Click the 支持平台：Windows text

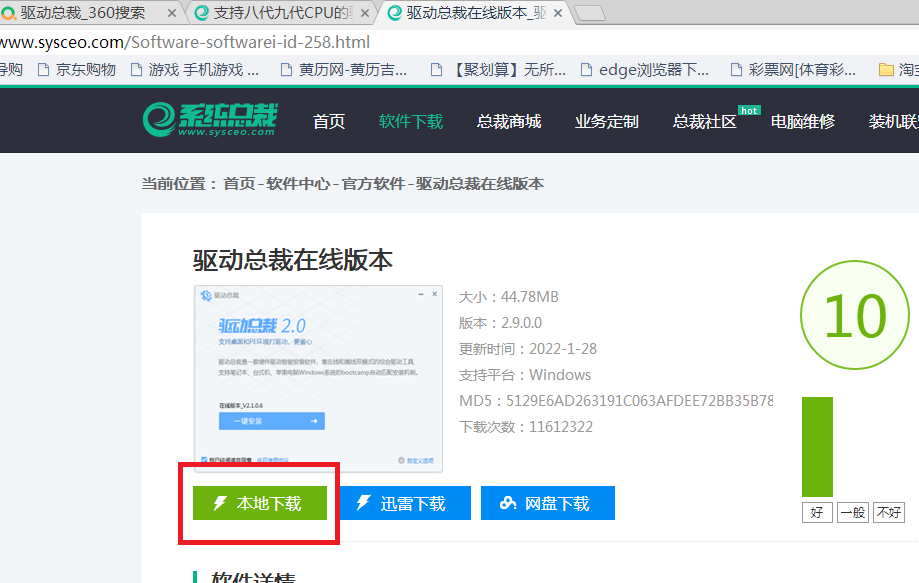click(x=525, y=375)
